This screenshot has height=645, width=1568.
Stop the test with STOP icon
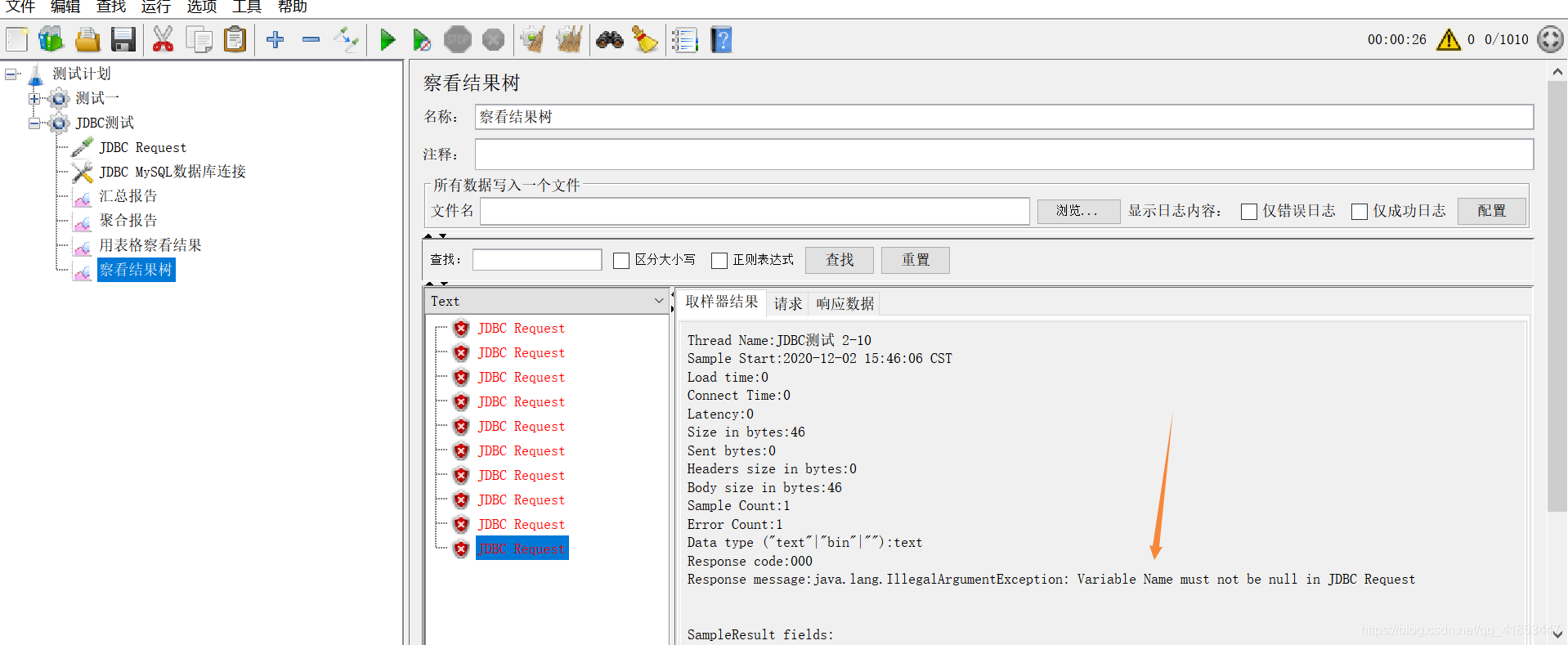click(x=458, y=39)
